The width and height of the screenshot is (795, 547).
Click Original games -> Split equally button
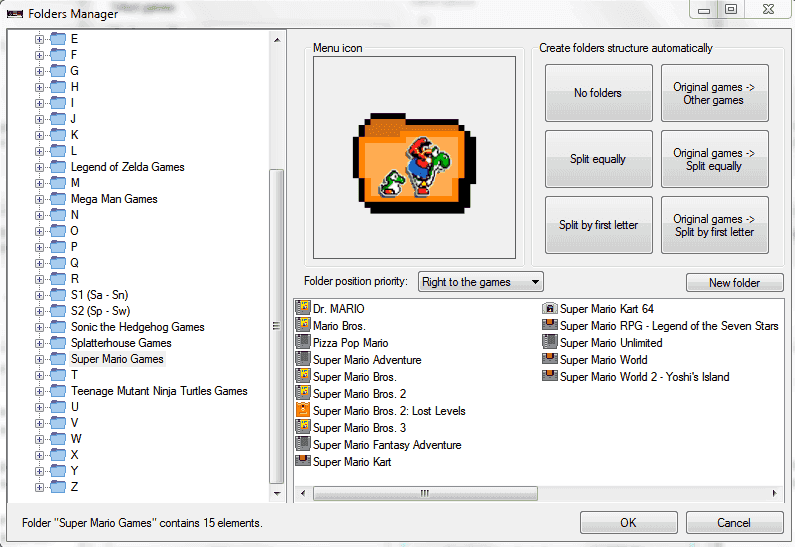pos(714,159)
